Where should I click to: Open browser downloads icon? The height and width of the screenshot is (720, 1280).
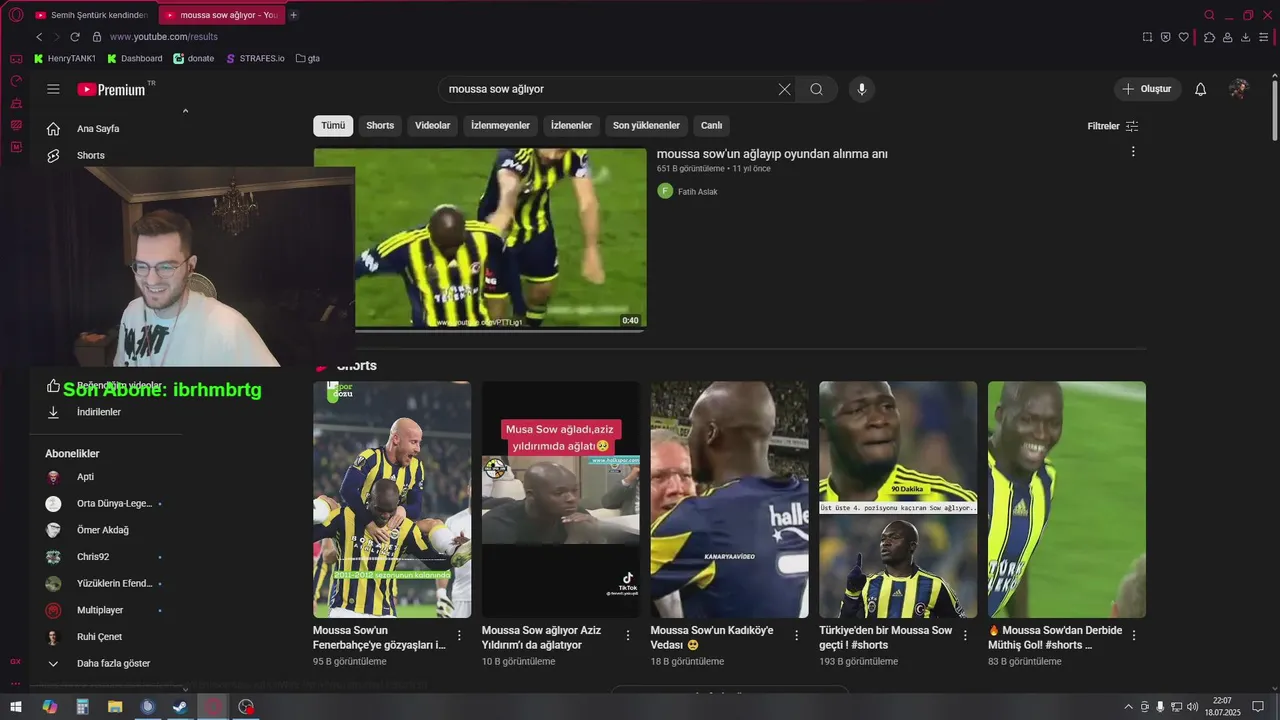(1246, 37)
